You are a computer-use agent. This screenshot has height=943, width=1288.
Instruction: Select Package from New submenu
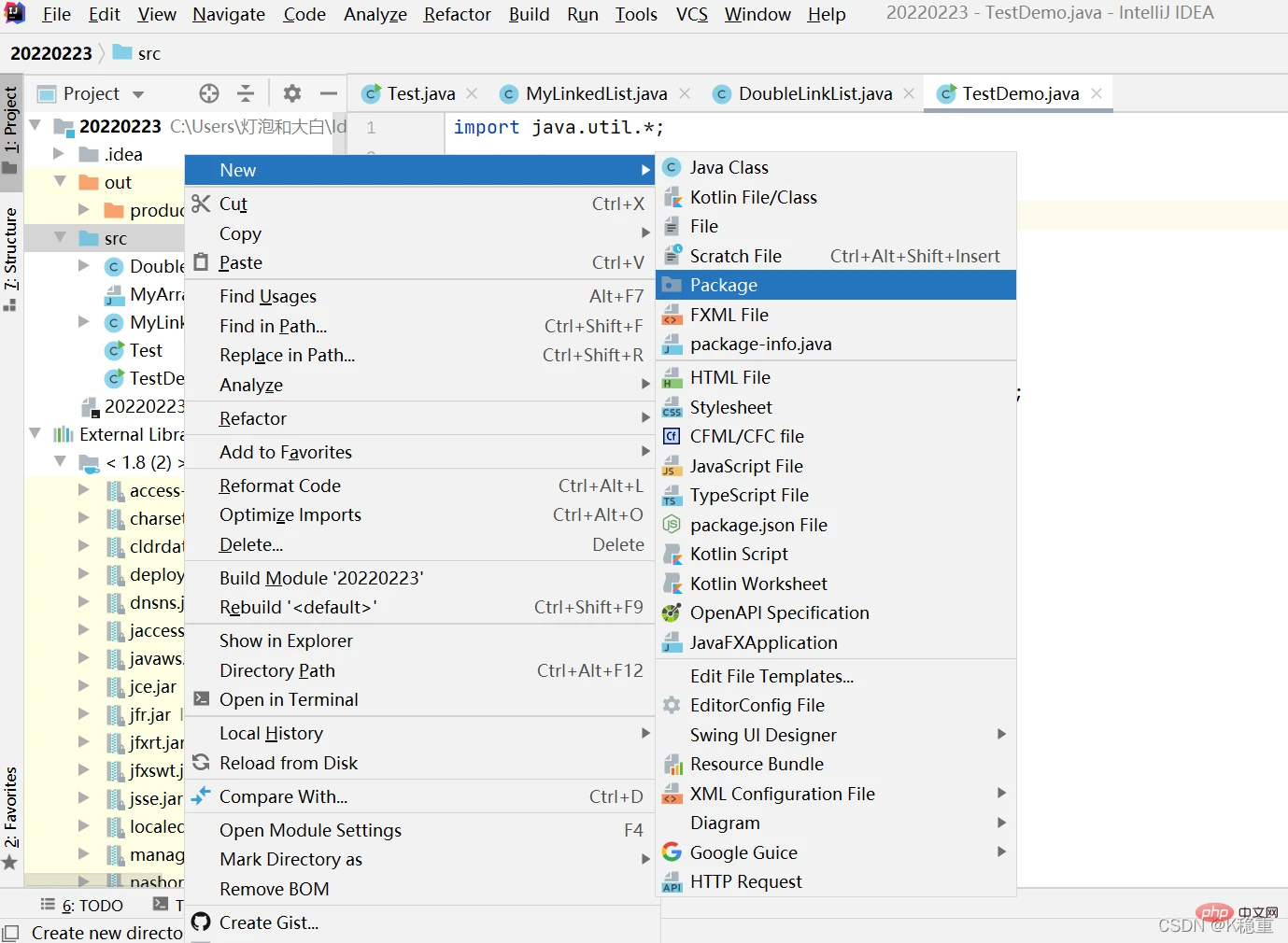pyautogui.click(x=724, y=286)
